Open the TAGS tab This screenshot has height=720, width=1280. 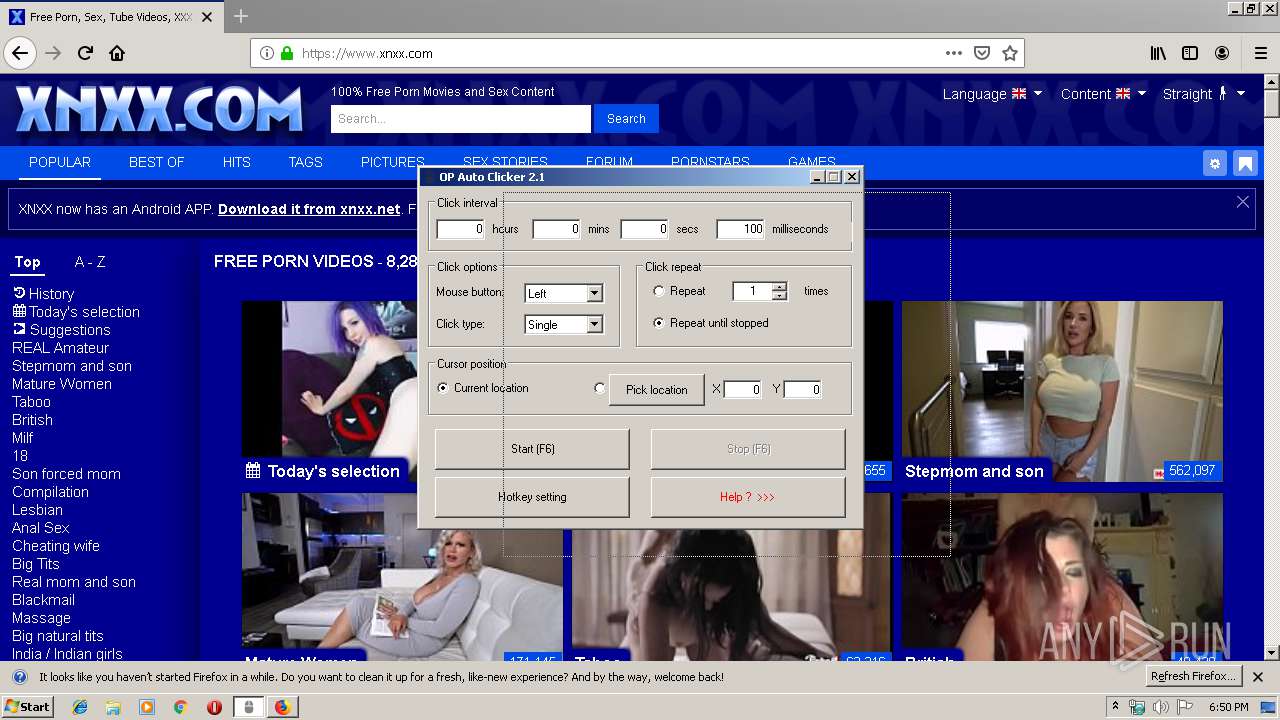[306, 162]
